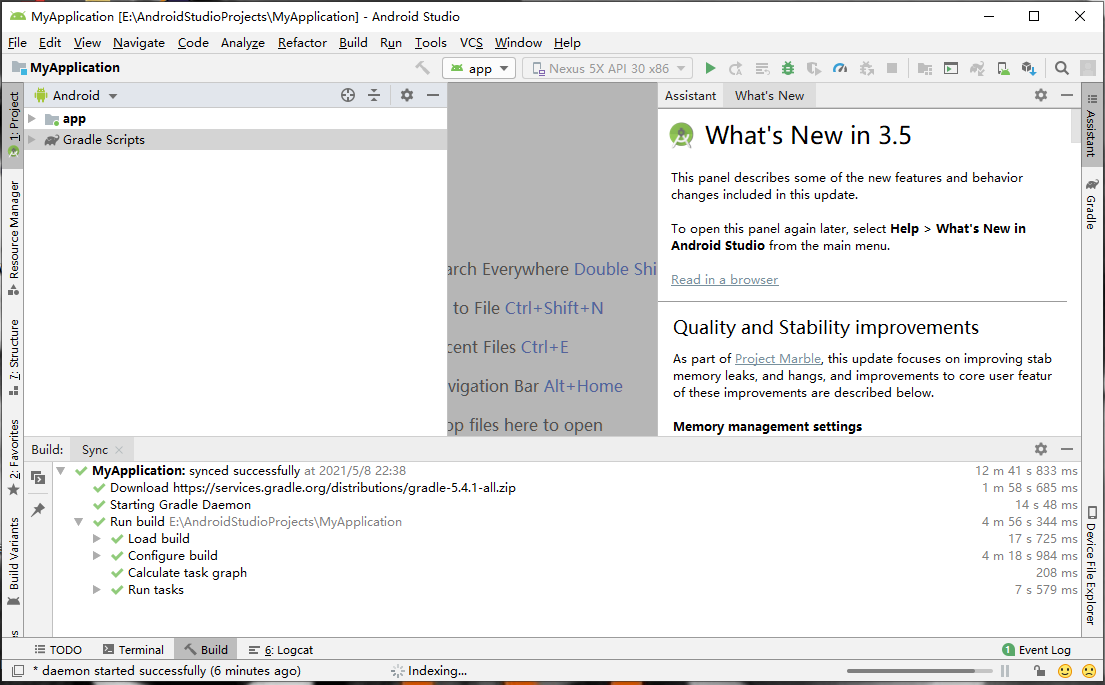
Task: Open the TODO tool window tab
Action: coord(58,650)
